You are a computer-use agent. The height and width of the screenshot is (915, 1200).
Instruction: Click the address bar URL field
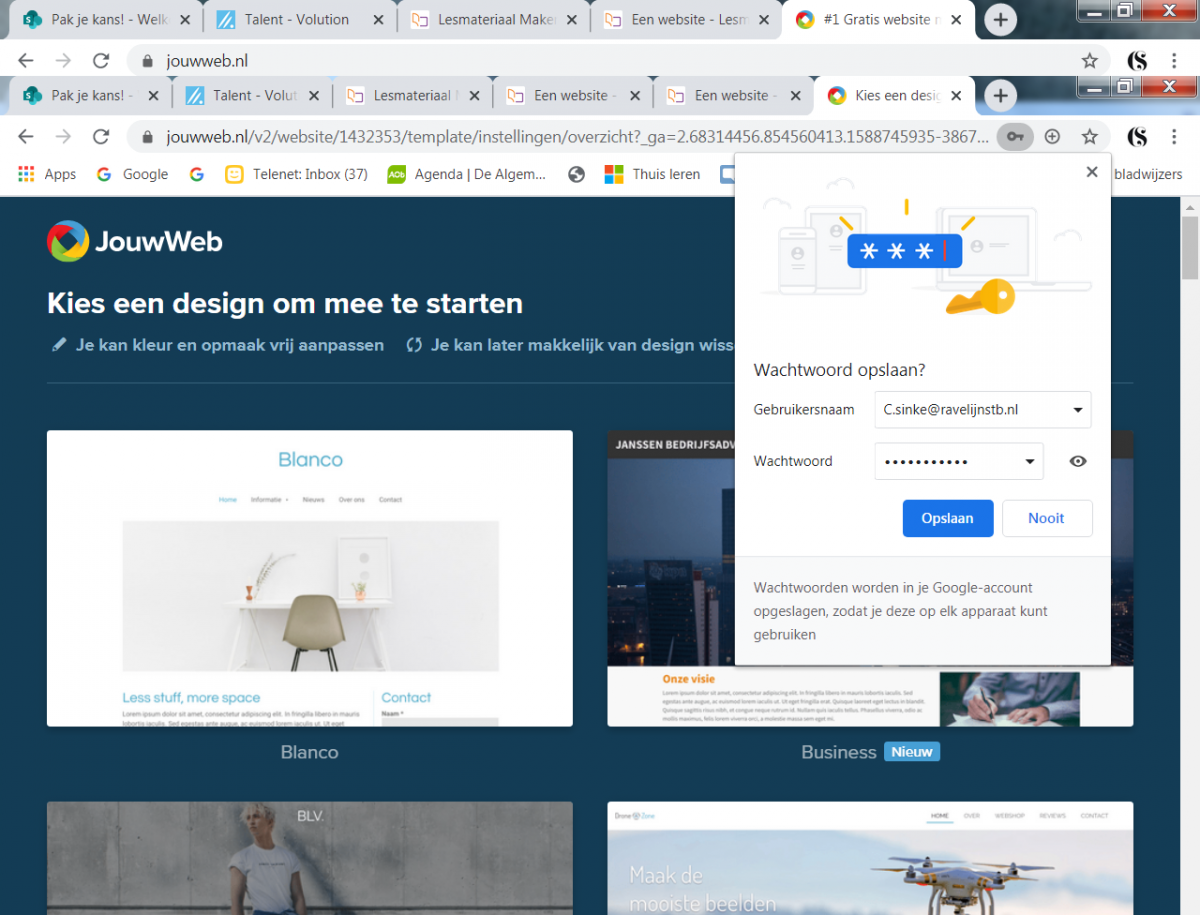570,136
